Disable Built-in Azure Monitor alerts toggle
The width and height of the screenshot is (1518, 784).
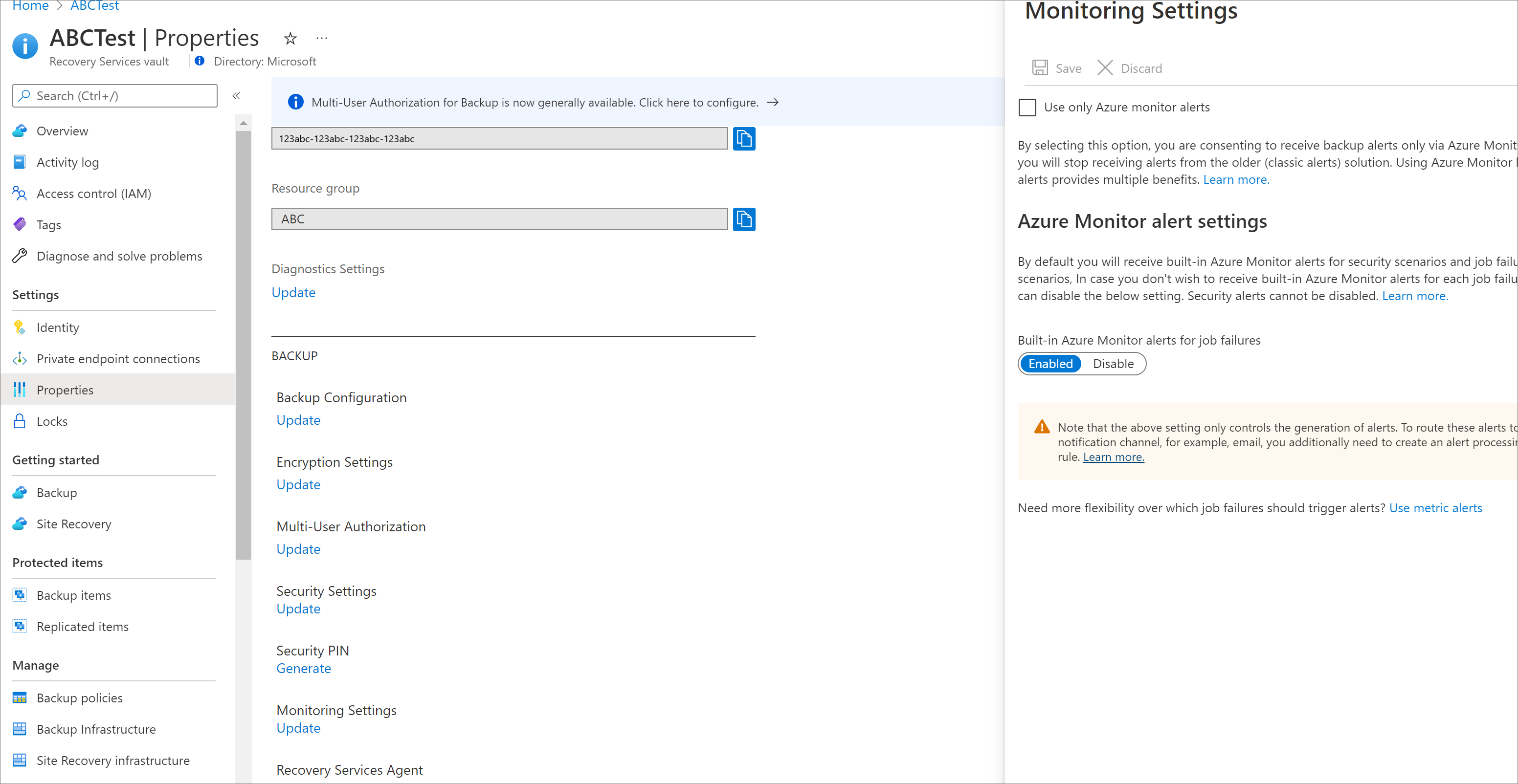click(1113, 363)
